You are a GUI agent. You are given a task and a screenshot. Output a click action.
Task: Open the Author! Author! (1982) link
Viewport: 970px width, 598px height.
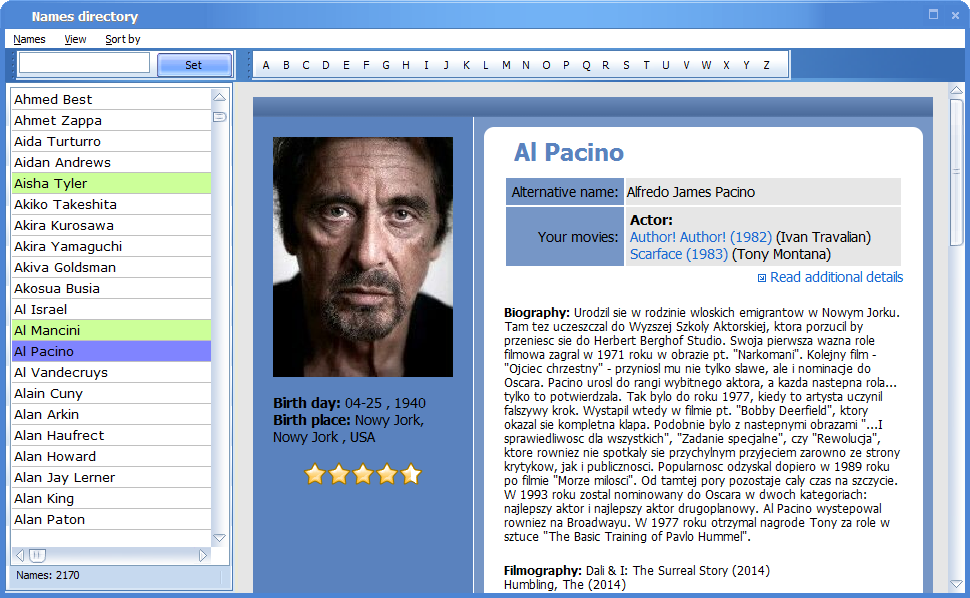coord(700,237)
